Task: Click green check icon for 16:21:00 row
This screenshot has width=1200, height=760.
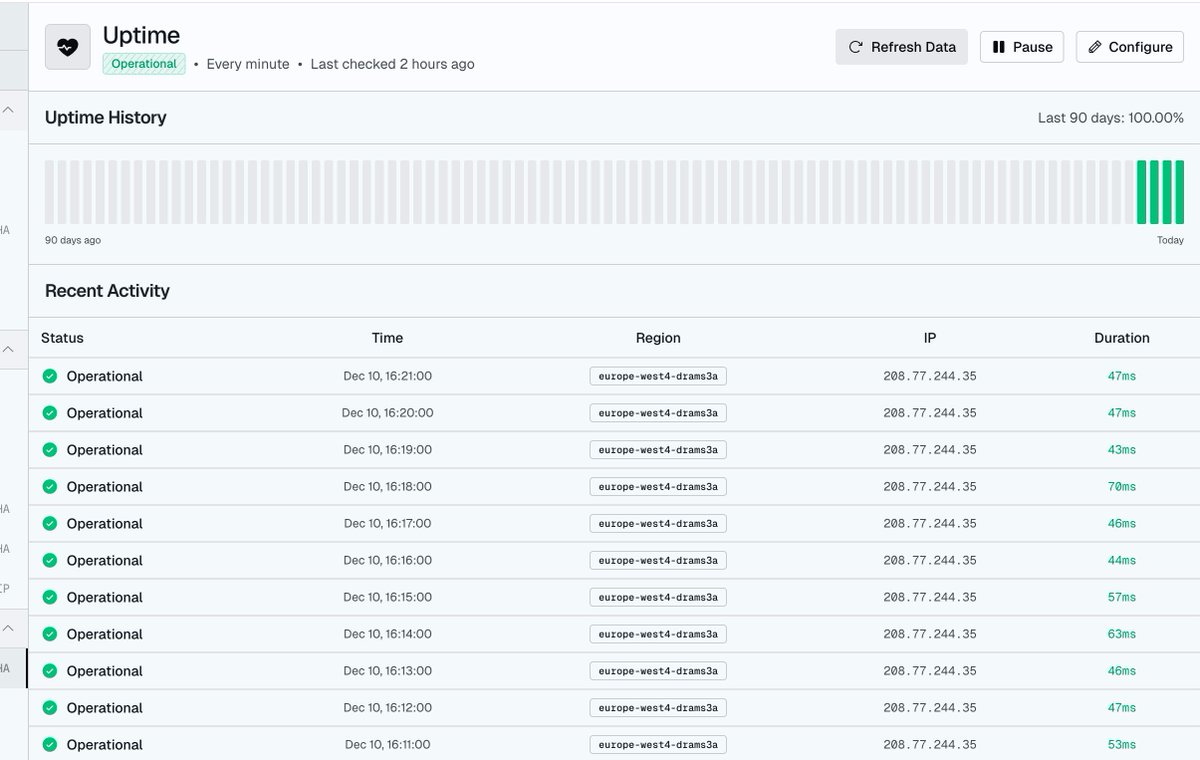Action: click(x=50, y=376)
